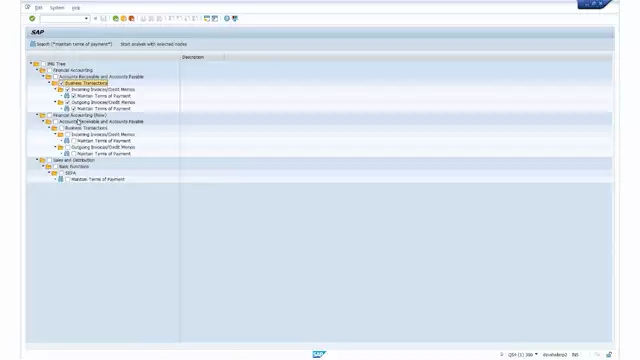Image resolution: width=640 pixels, height=360 pixels.
Task: Select the Sales and Distribution tree label
Action: click(x=74, y=160)
